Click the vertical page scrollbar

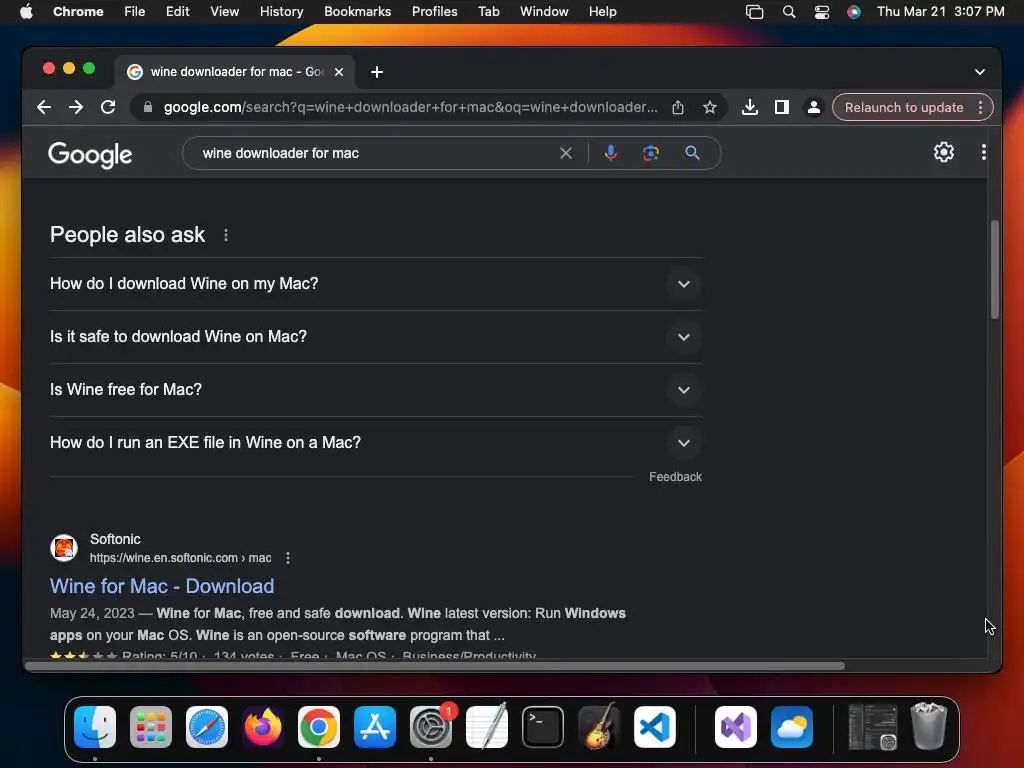click(x=995, y=270)
